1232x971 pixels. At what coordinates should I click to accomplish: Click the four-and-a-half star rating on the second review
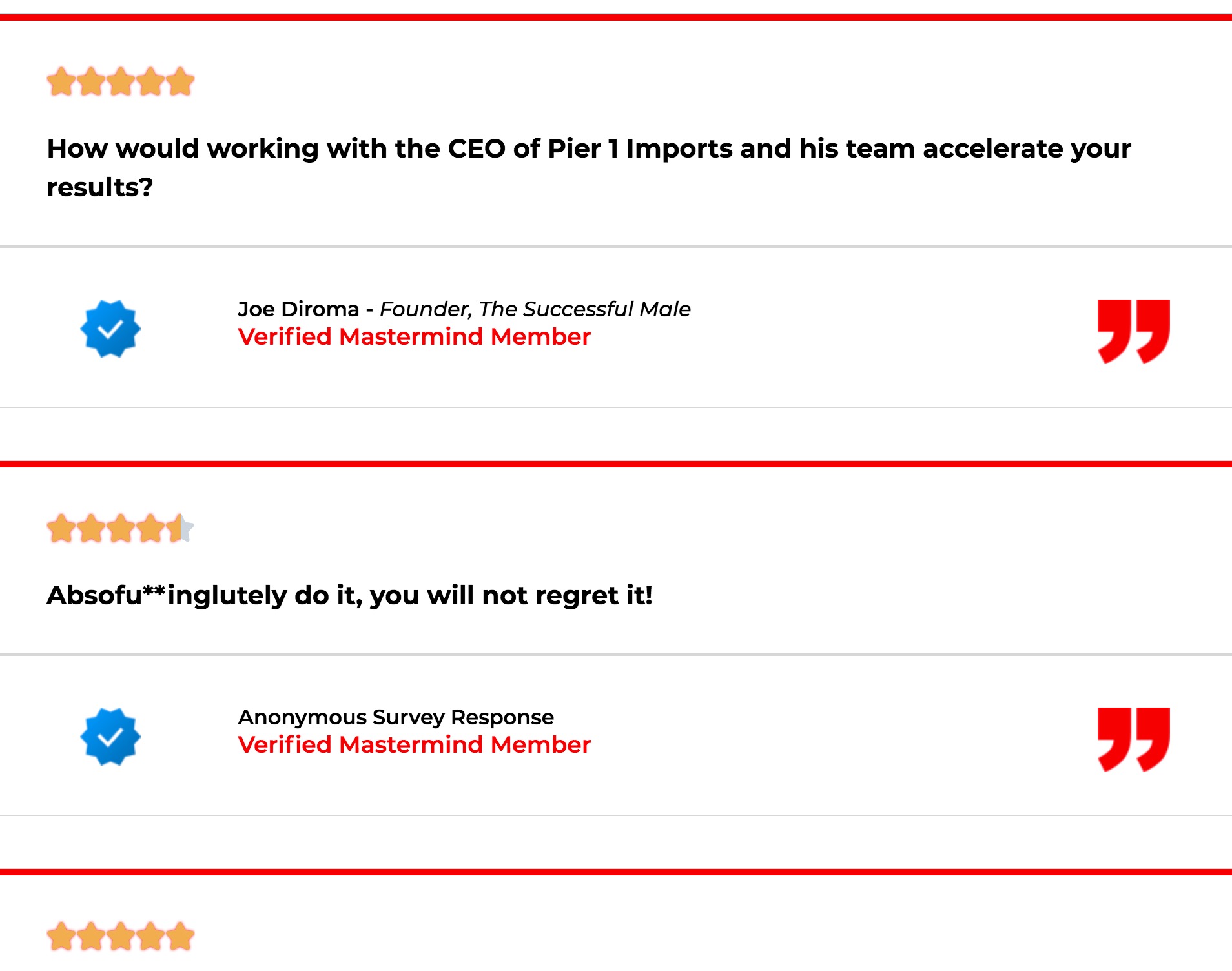click(121, 528)
